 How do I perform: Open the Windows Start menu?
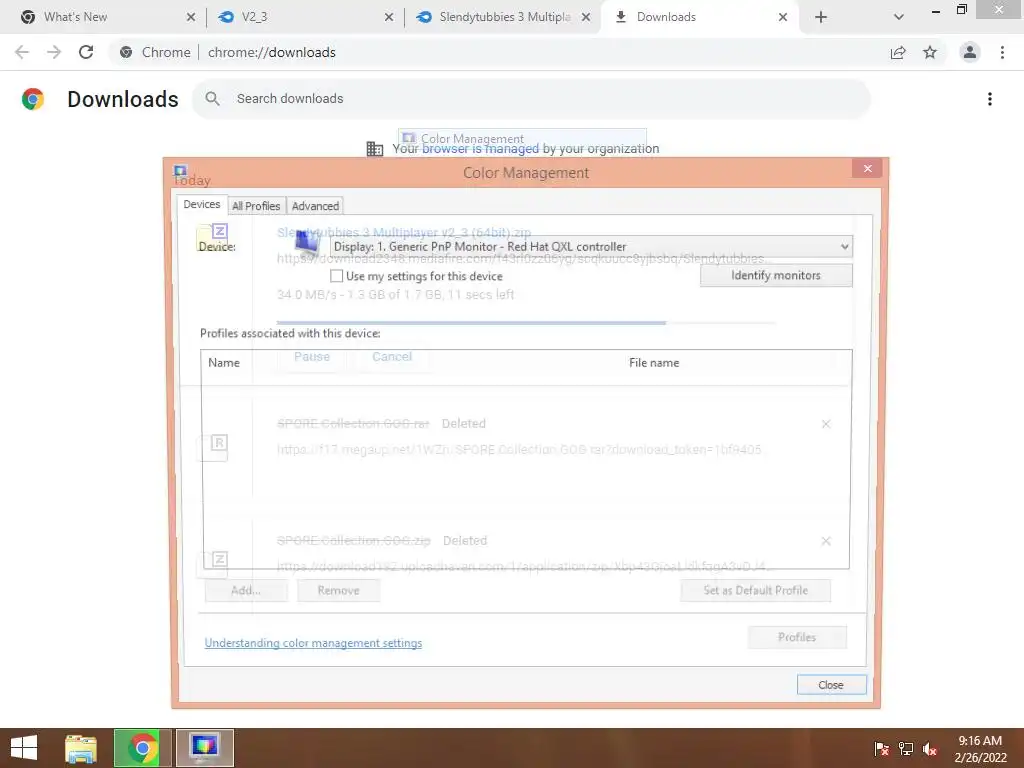[24, 748]
